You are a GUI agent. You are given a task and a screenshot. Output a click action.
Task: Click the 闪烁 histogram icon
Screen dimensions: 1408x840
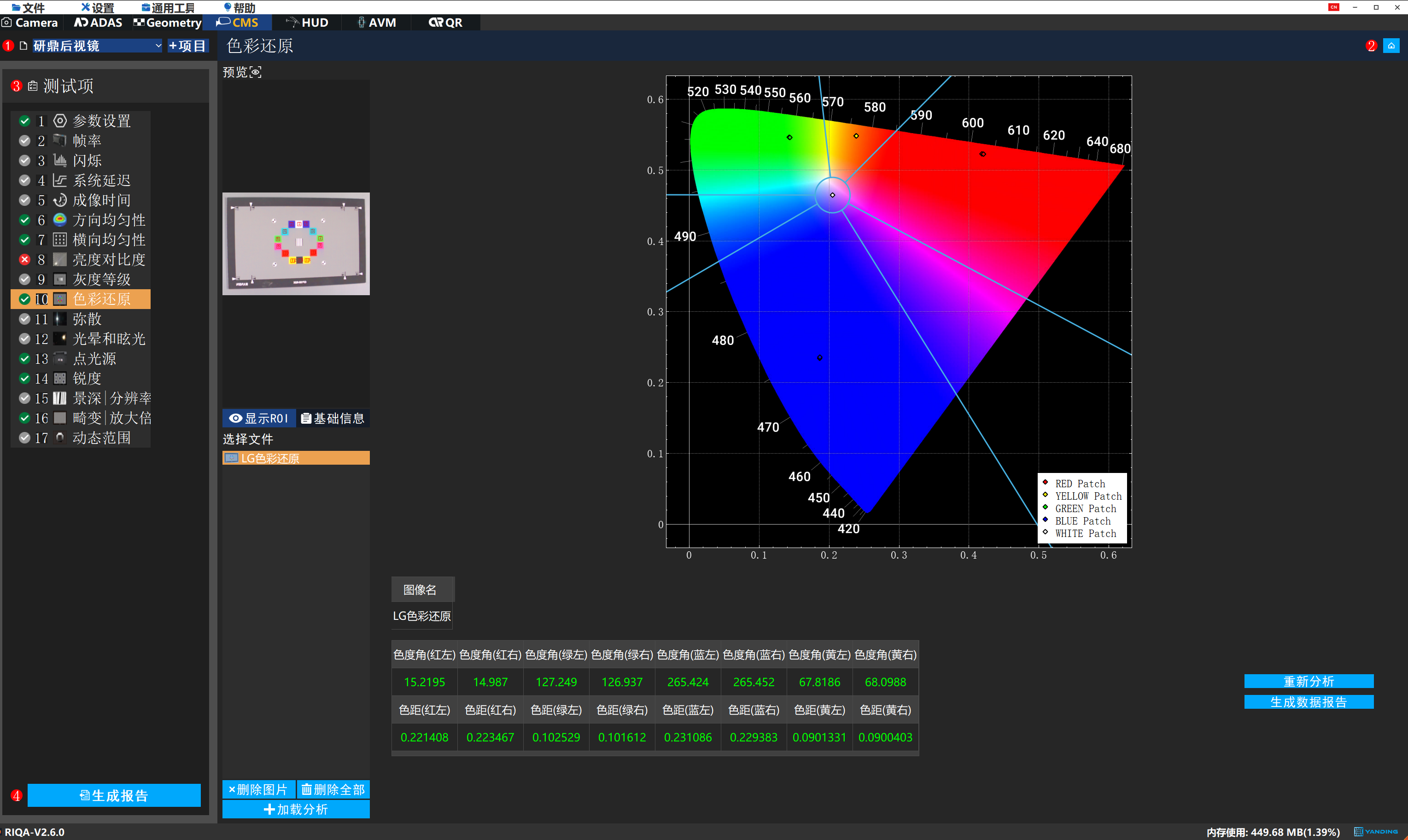point(60,160)
